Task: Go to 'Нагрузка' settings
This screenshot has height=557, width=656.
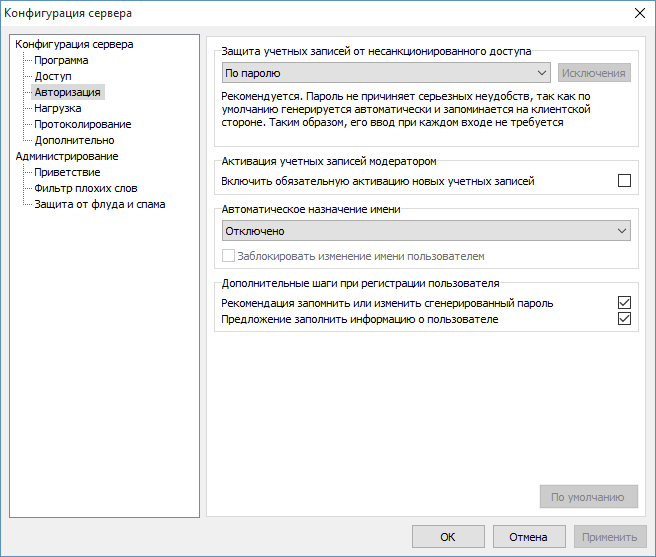Action: pos(58,108)
